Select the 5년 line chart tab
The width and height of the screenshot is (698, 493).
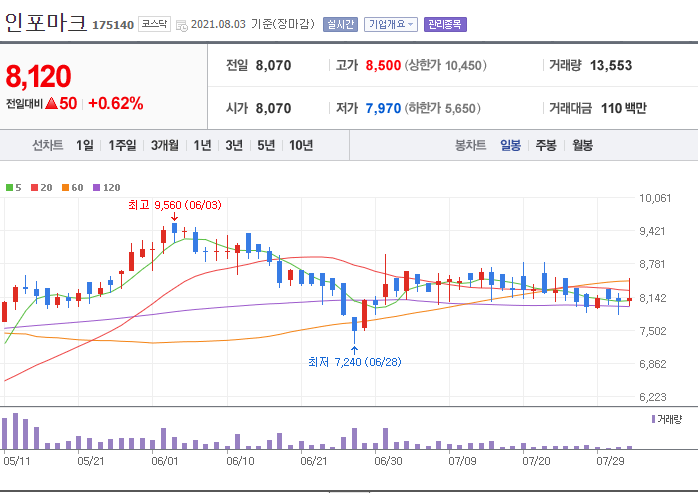(266, 145)
